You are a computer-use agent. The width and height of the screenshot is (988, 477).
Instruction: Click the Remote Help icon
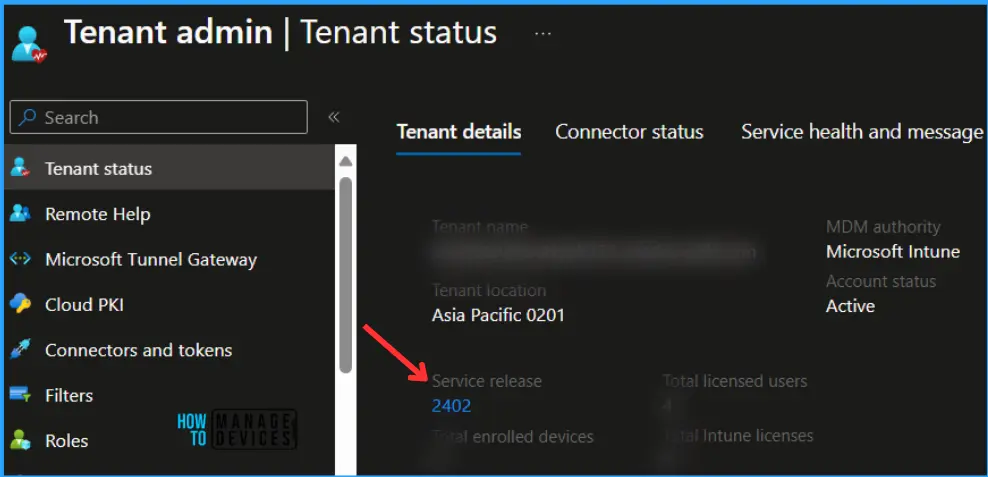20,214
